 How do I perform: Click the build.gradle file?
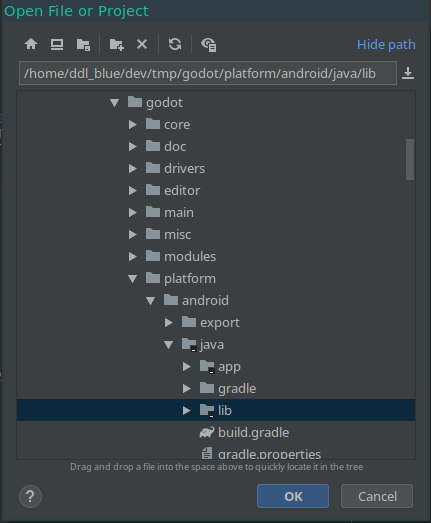tap(254, 433)
